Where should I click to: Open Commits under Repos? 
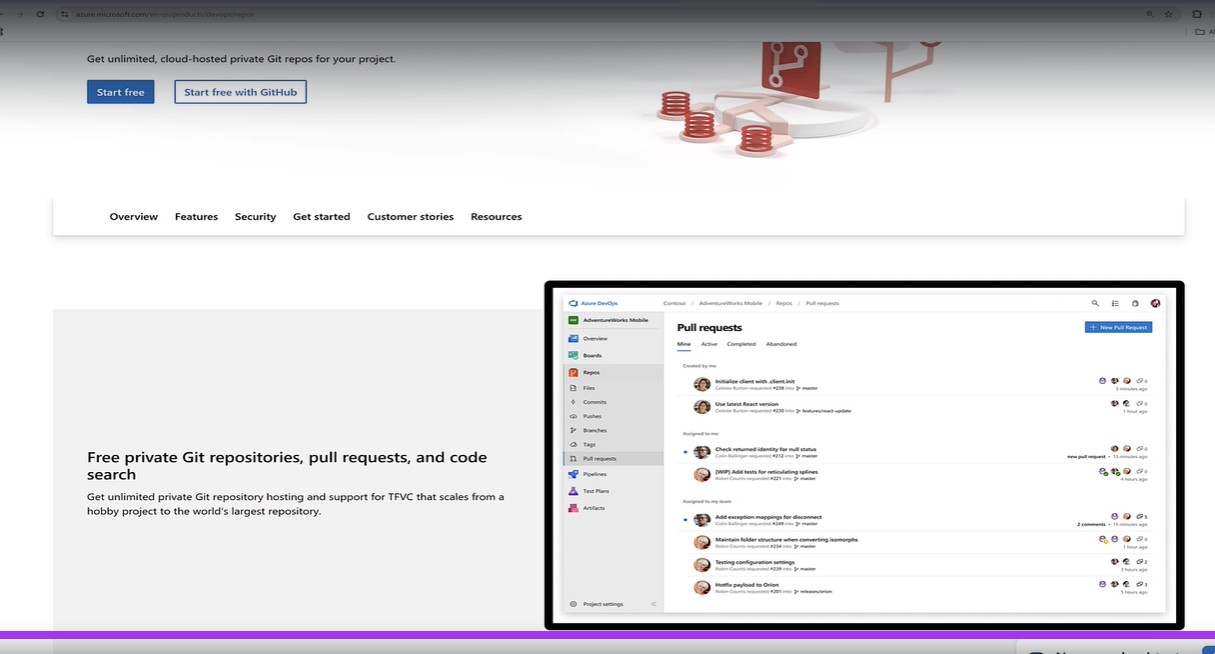594,402
